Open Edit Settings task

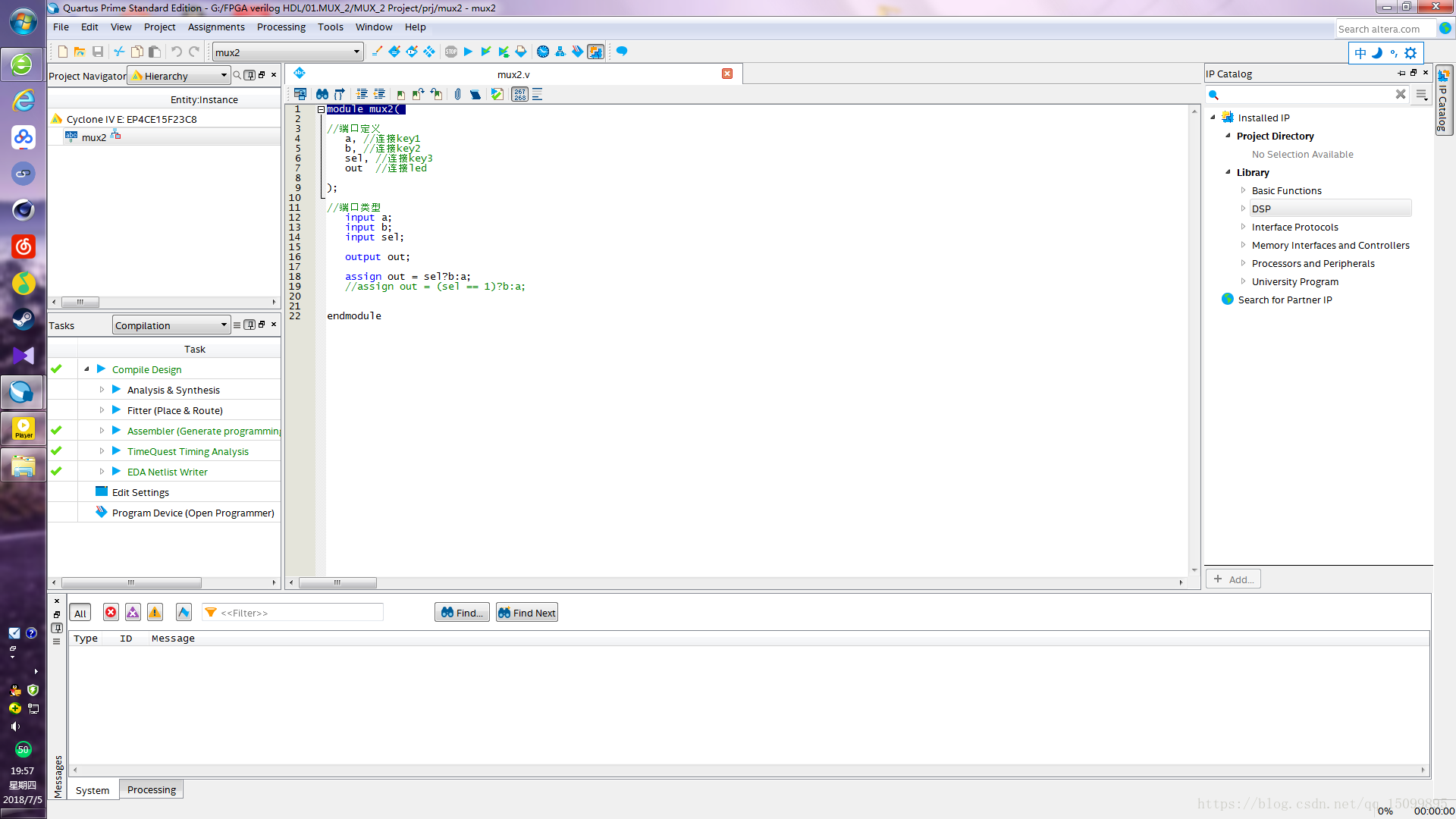(x=140, y=492)
